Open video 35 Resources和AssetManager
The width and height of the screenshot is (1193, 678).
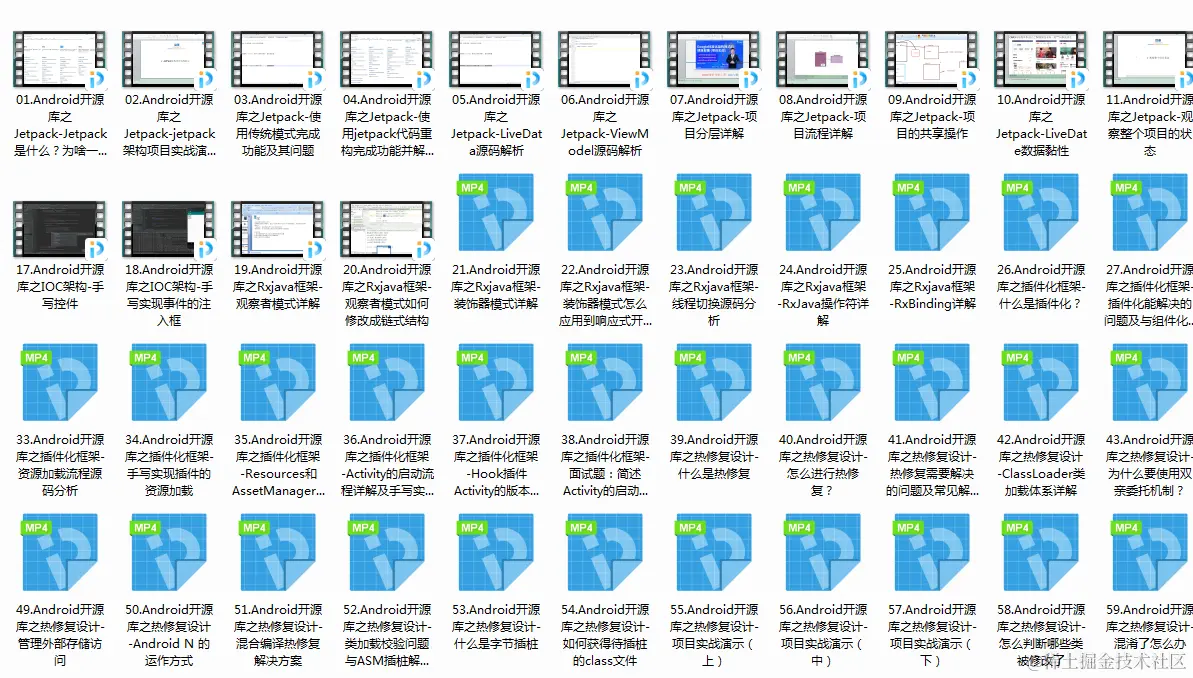pos(278,383)
